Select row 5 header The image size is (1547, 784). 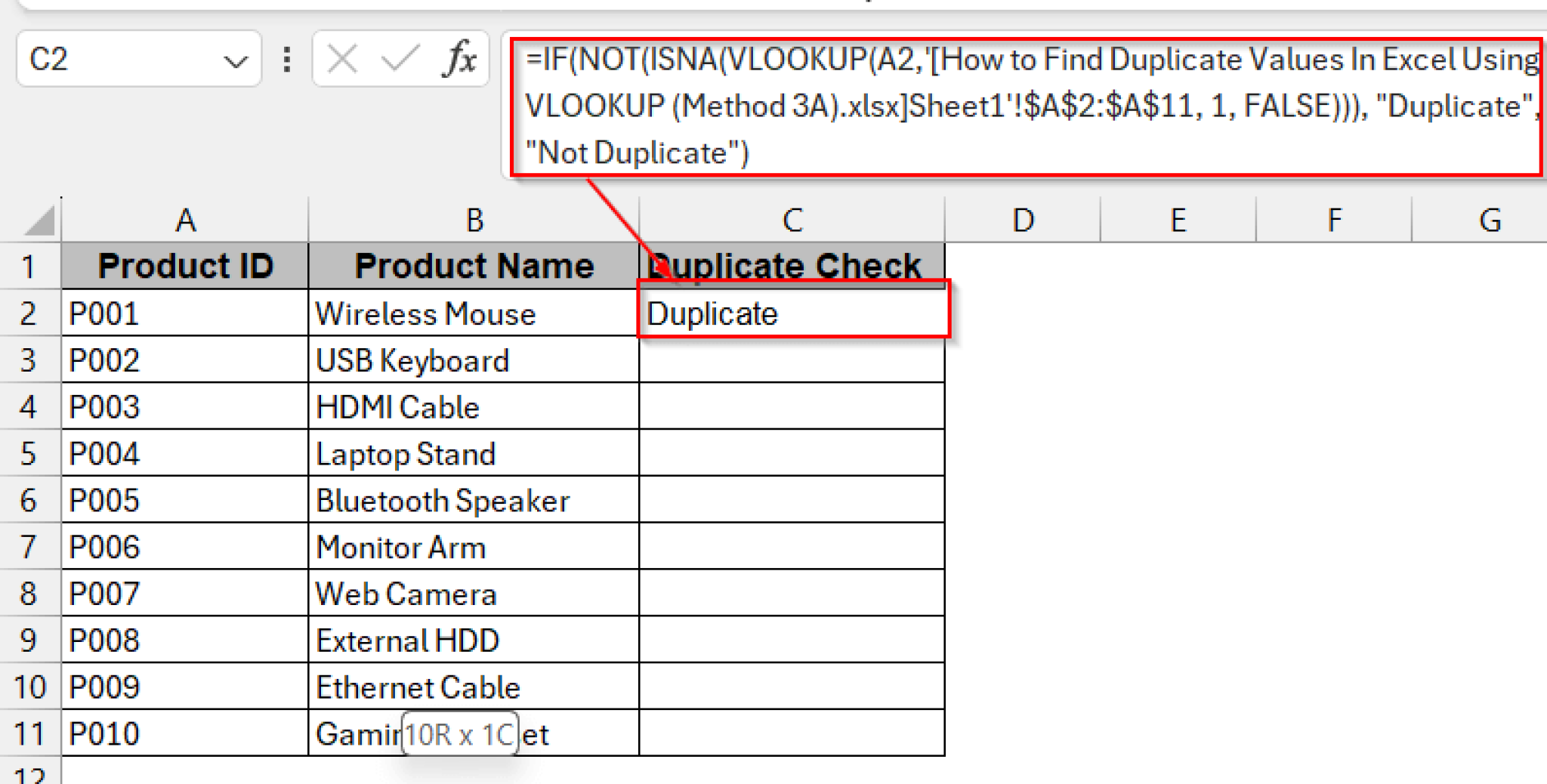point(29,454)
